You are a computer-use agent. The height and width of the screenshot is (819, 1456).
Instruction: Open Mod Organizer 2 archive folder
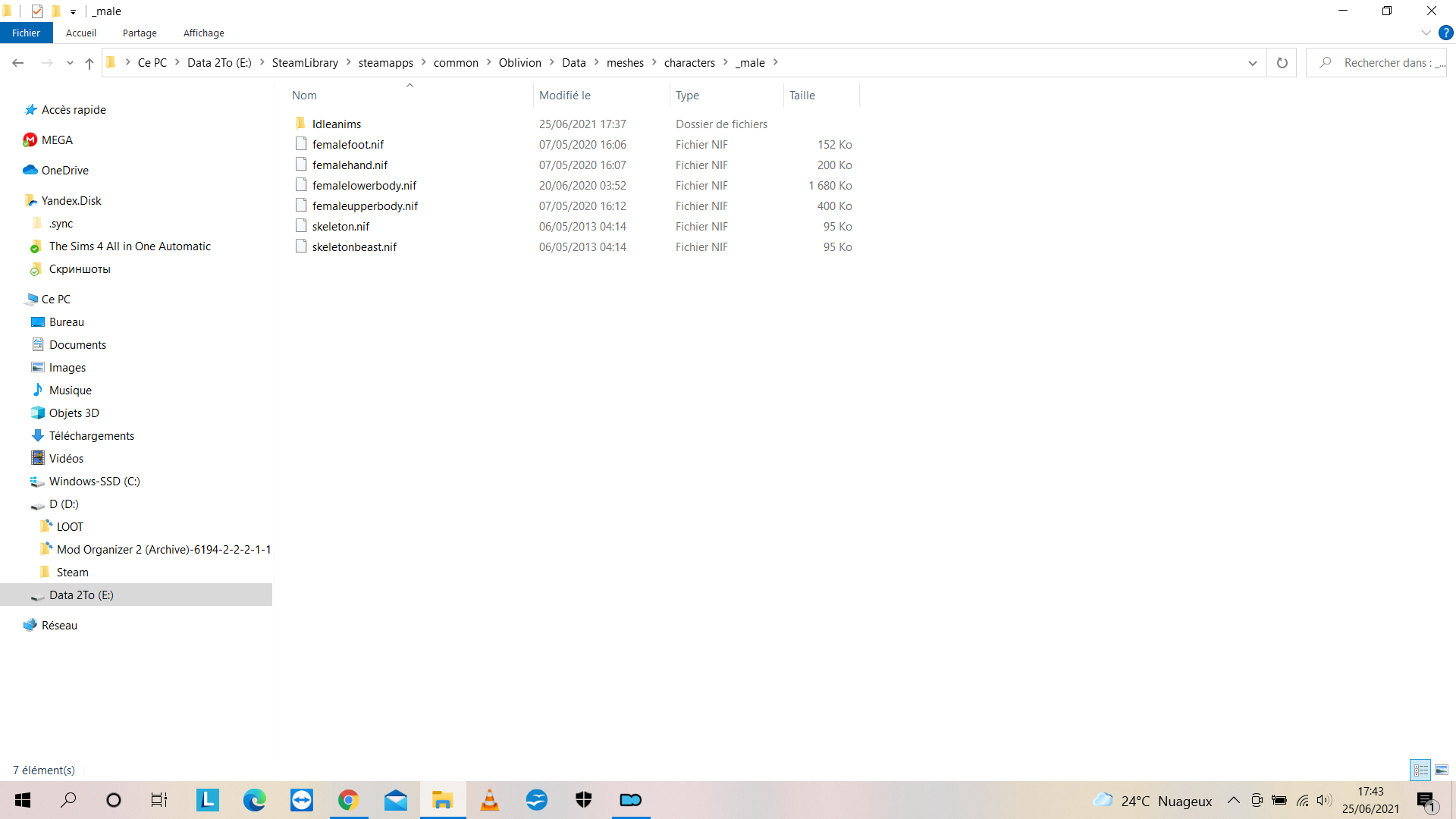tap(164, 550)
